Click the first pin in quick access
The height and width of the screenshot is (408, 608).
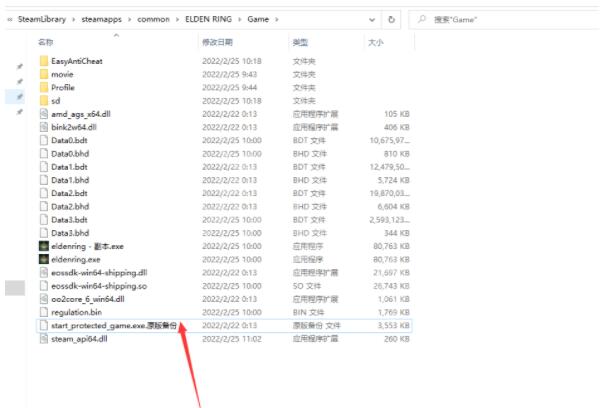coord(19,66)
